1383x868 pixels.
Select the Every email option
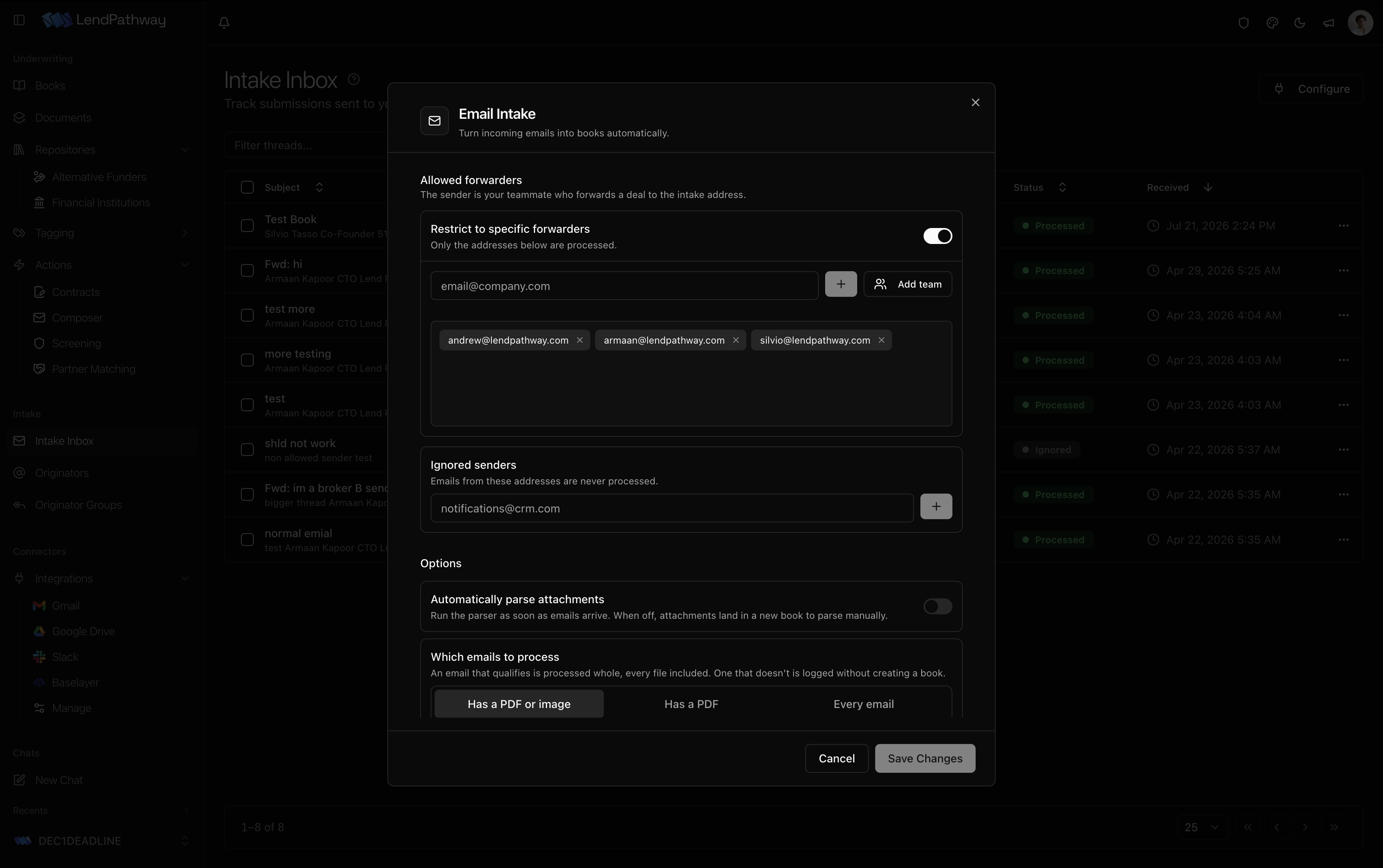click(863, 704)
